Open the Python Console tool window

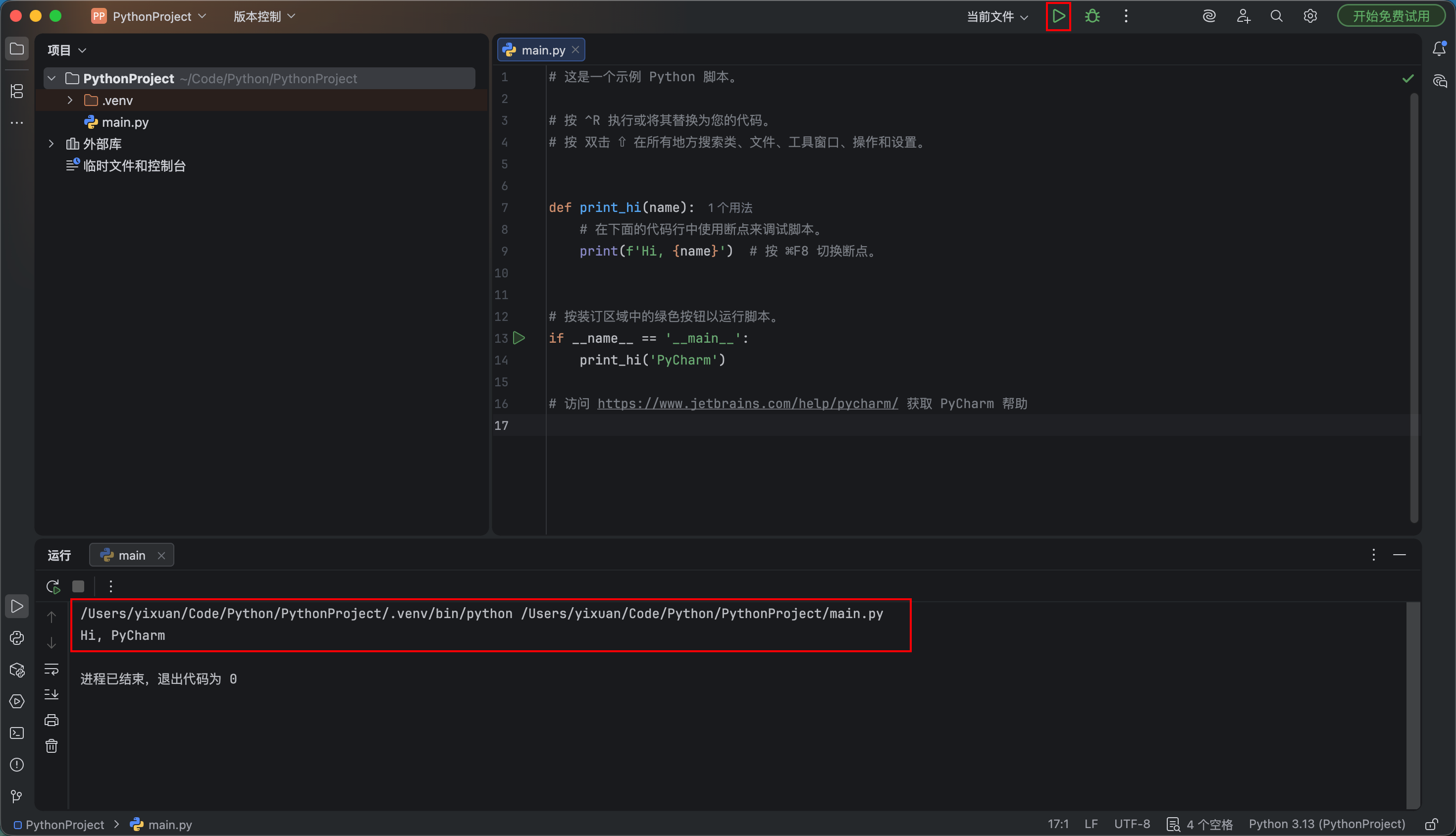pyautogui.click(x=17, y=638)
